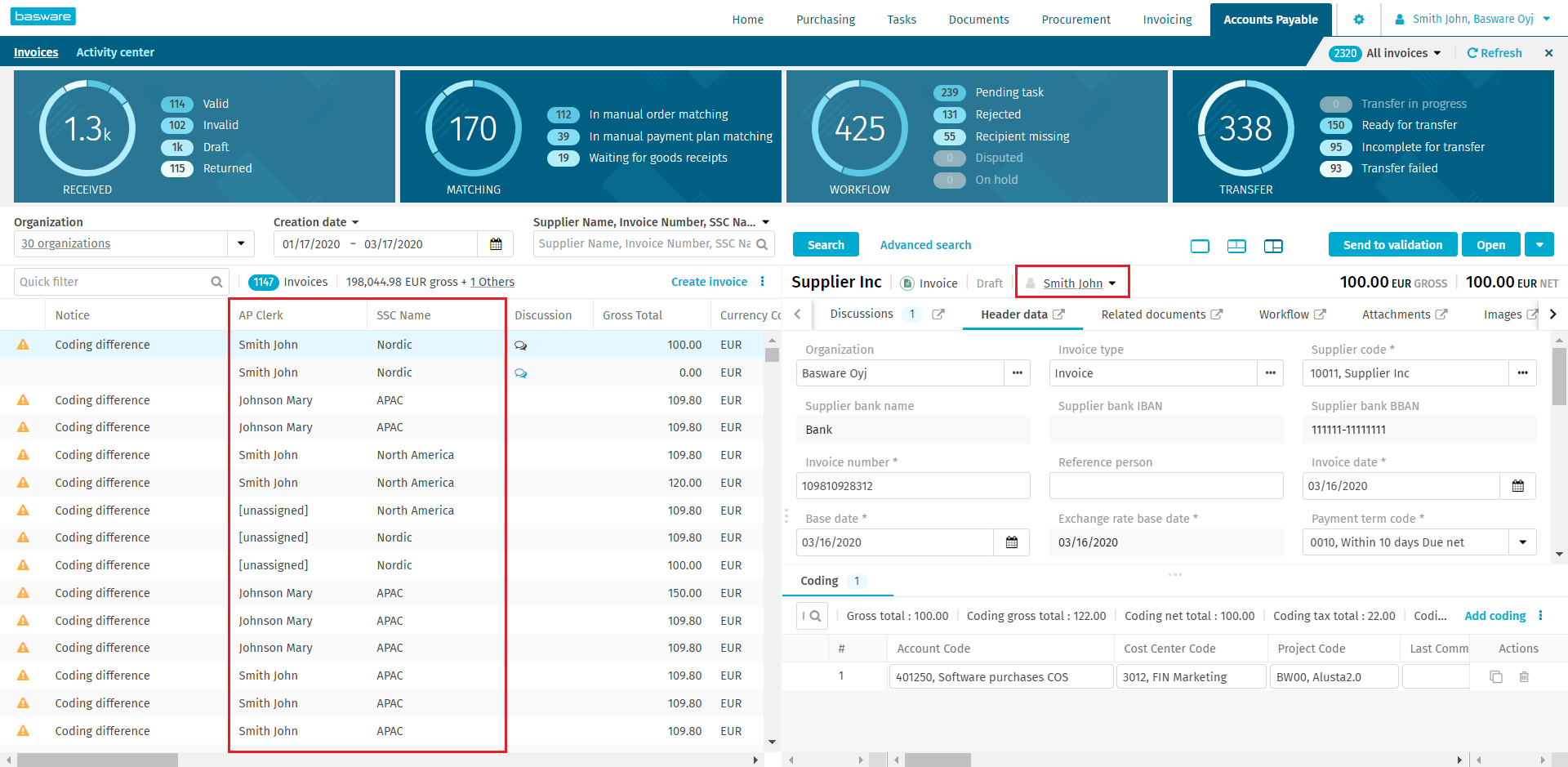Refresh the invoice dashboard
1568x767 pixels.
coord(1494,53)
